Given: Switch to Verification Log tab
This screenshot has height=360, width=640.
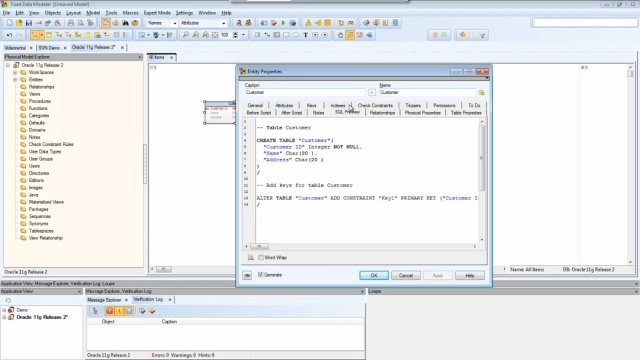Looking at the screenshot, I should coord(148,299).
